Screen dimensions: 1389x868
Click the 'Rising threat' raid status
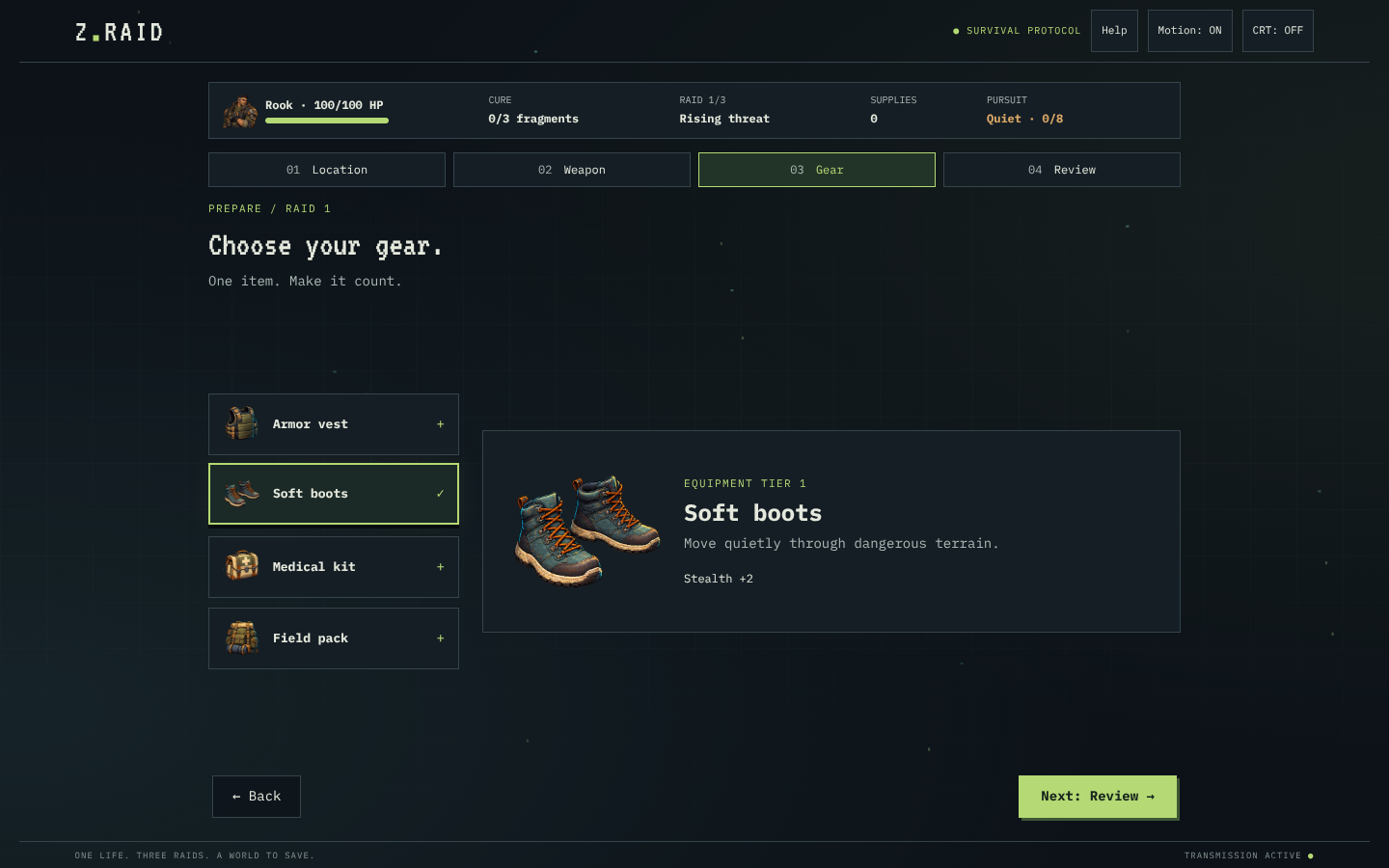coord(724,119)
